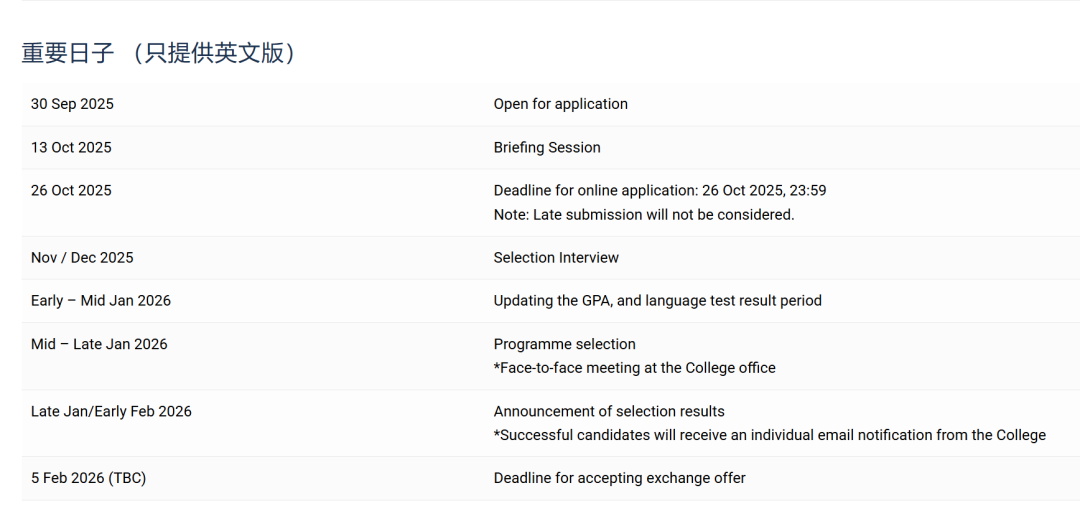Click the Updating the GPA text
The width and height of the screenshot is (1080, 516).
[657, 300]
